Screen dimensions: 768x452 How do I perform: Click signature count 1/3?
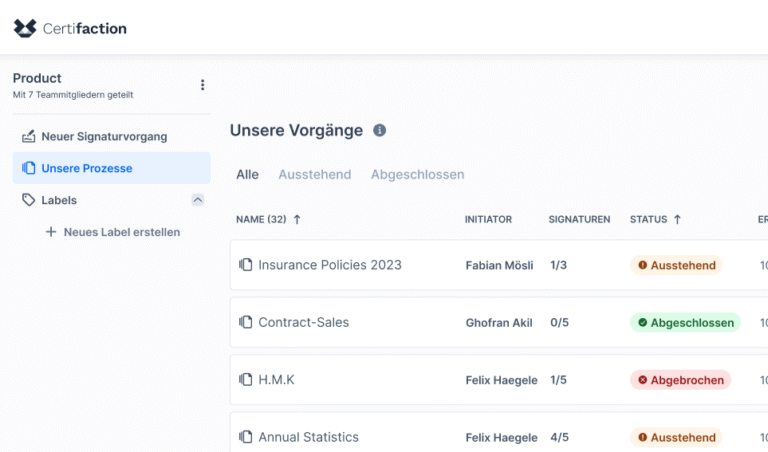pos(558,265)
